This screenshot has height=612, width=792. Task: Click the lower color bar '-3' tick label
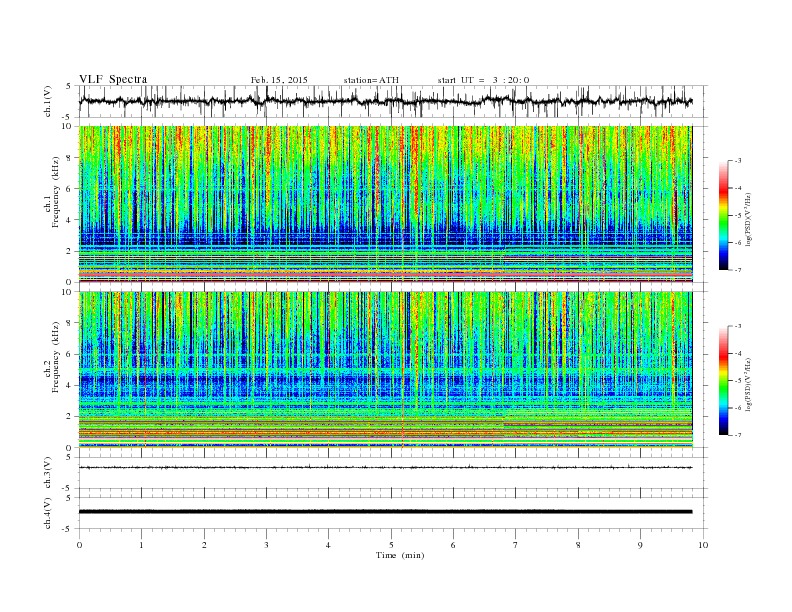pyautogui.click(x=738, y=326)
